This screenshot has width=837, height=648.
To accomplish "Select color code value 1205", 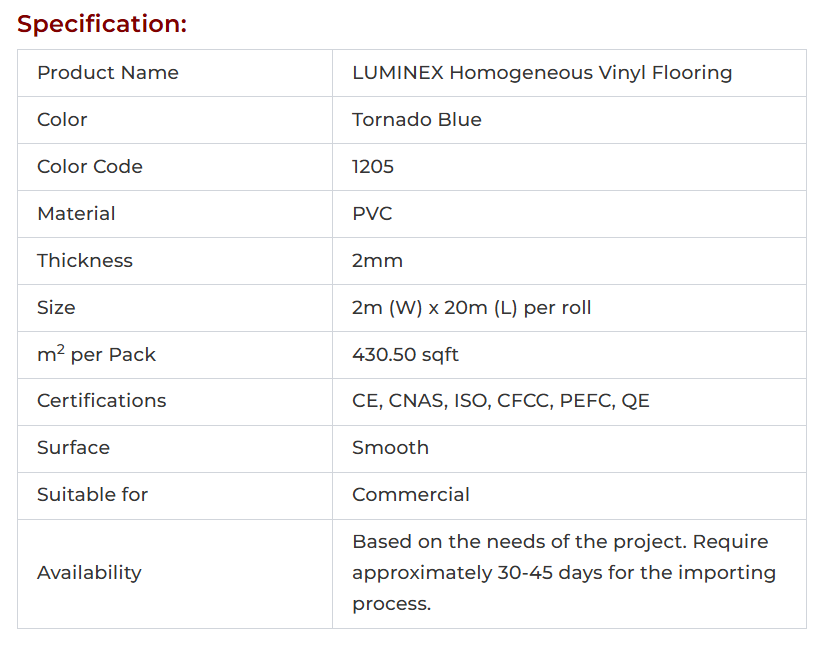I will coord(373,167).
